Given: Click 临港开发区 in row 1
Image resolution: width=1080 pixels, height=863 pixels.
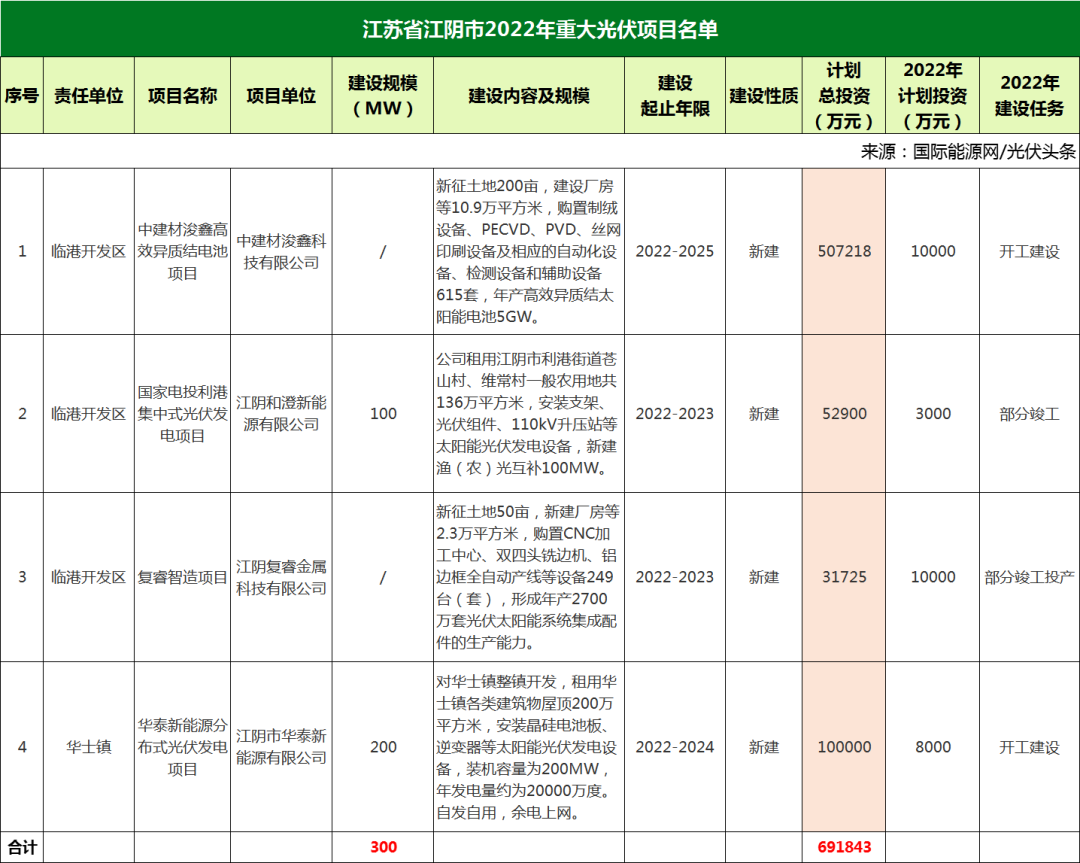Looking at the screenshot, I should [89, 251].
